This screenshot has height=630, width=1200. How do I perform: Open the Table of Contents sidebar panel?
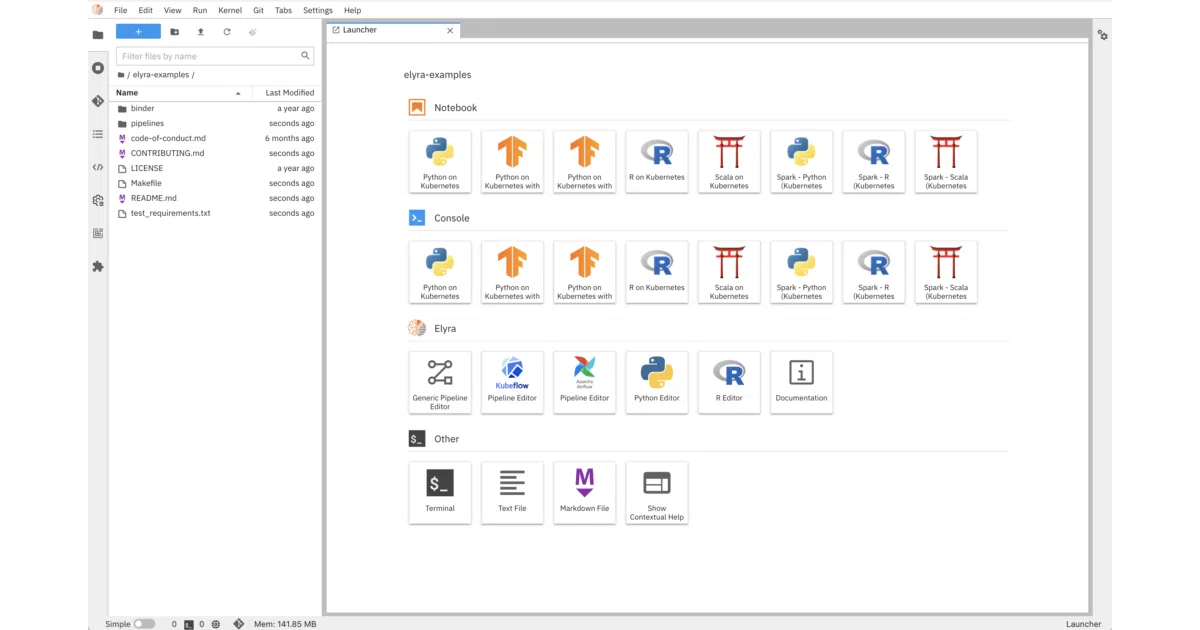(98, 134)
